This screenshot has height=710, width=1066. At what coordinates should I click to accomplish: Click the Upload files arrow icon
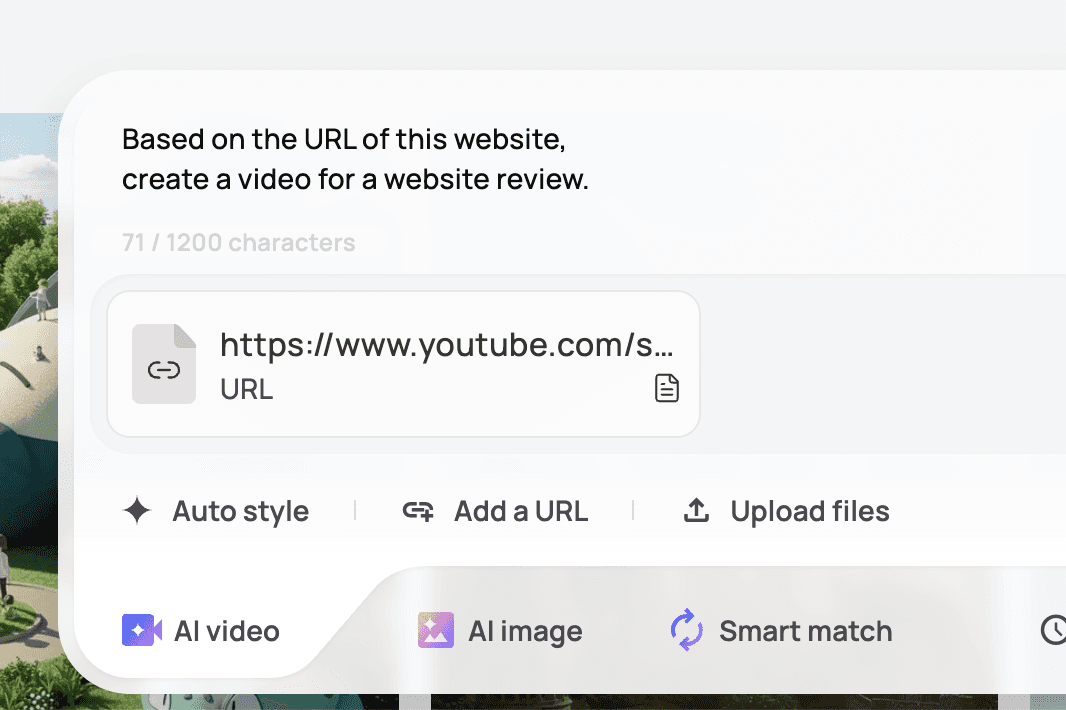696,510
